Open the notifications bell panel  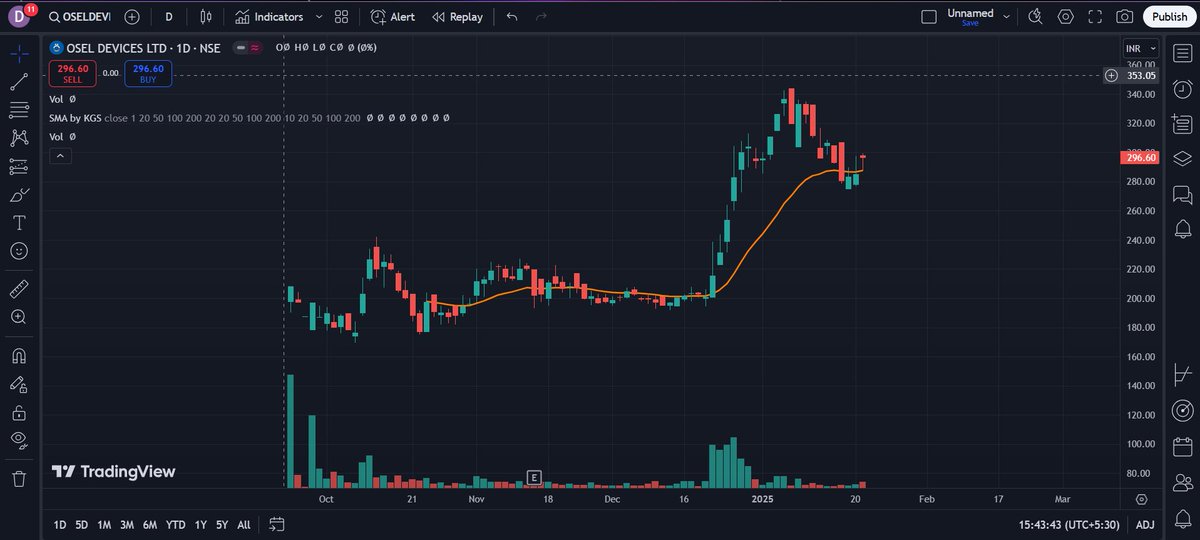pos(1182,230)
